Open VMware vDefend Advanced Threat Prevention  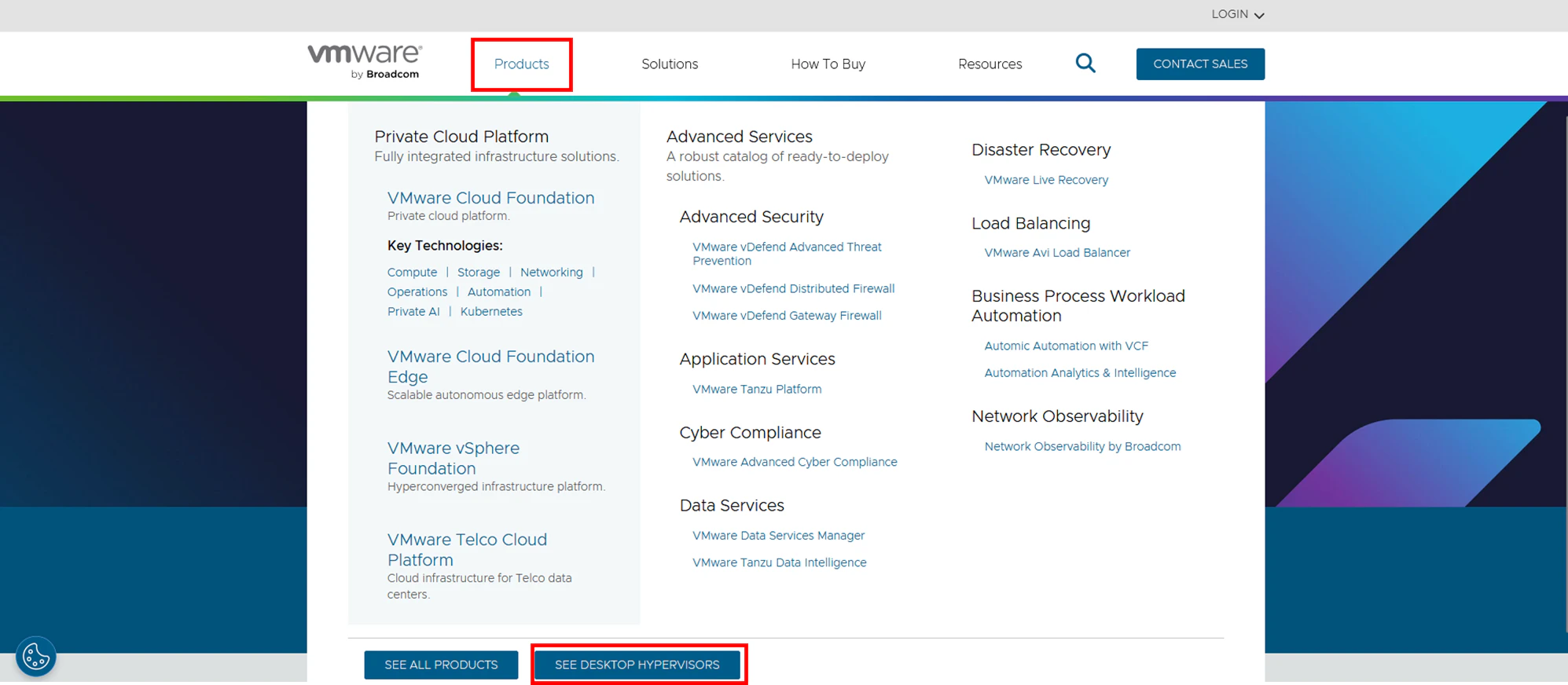pos(787,254)
